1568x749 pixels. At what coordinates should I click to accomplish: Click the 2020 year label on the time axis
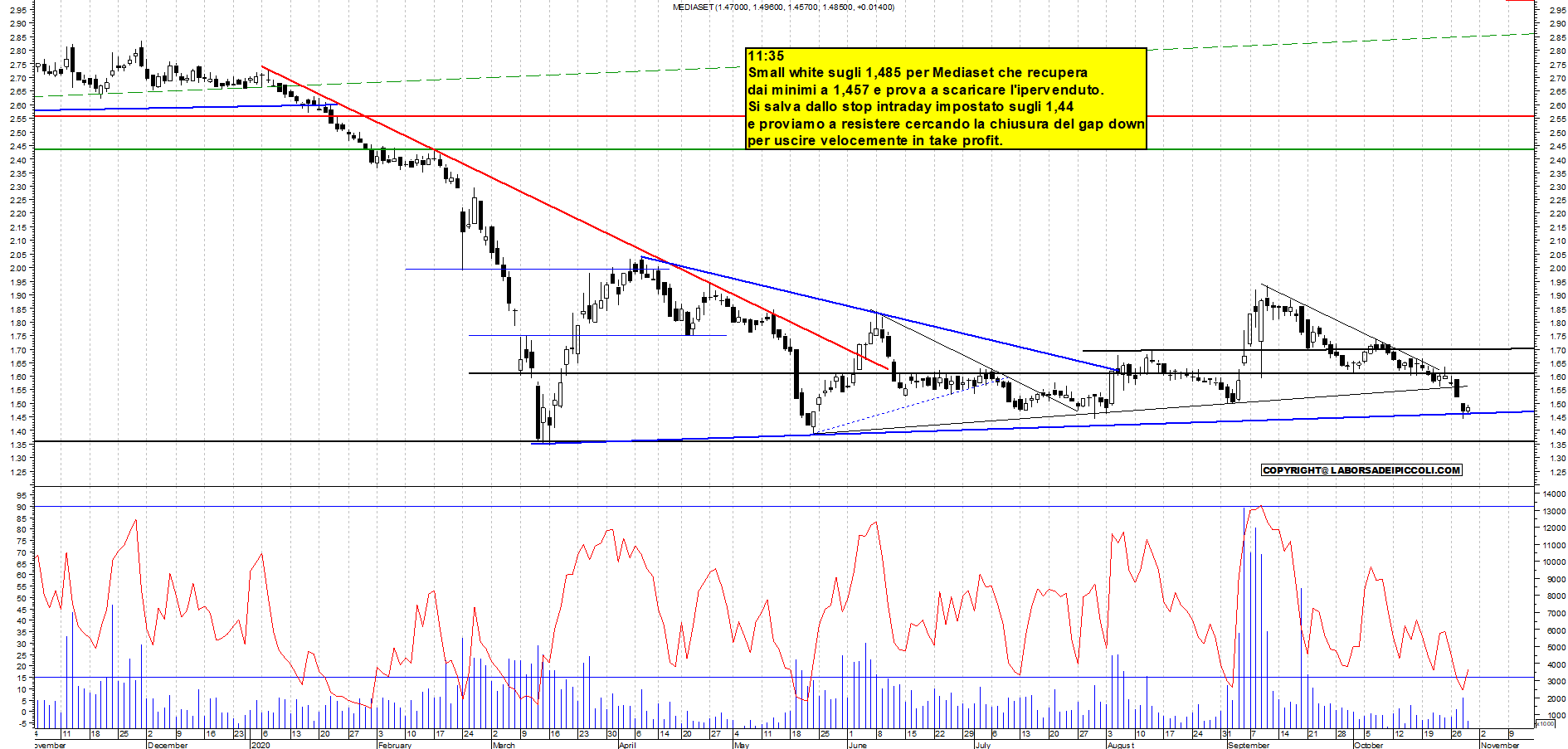261,745
